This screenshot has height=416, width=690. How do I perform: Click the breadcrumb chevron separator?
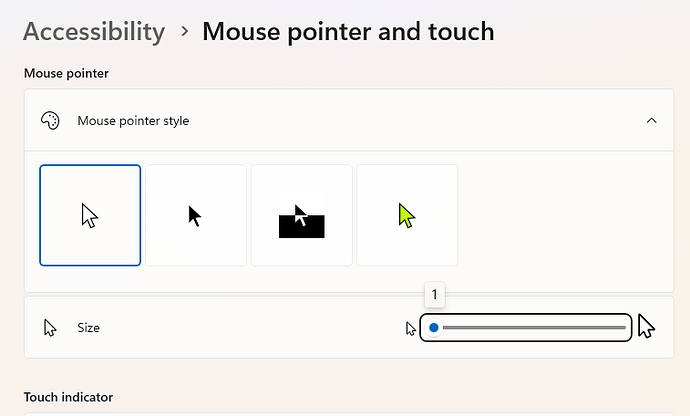coord(185,31)
